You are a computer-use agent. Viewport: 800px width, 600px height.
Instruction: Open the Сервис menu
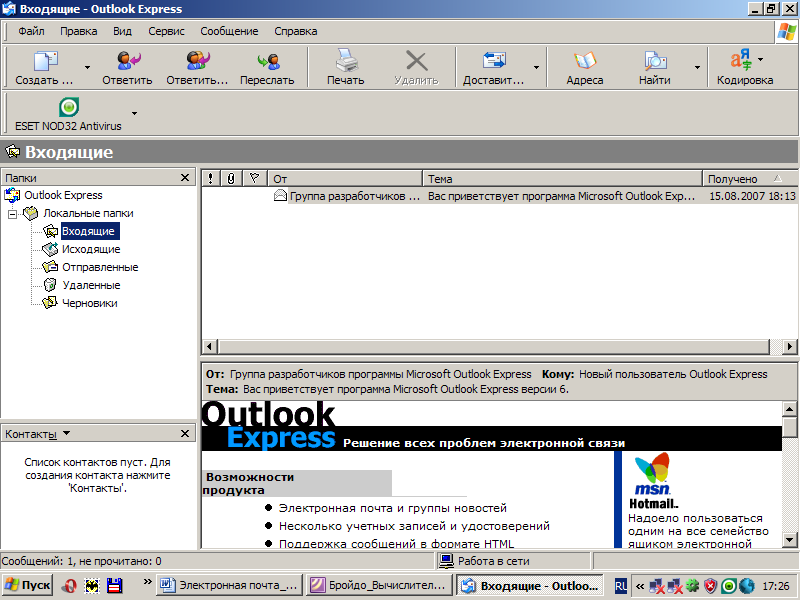[166, 31]
